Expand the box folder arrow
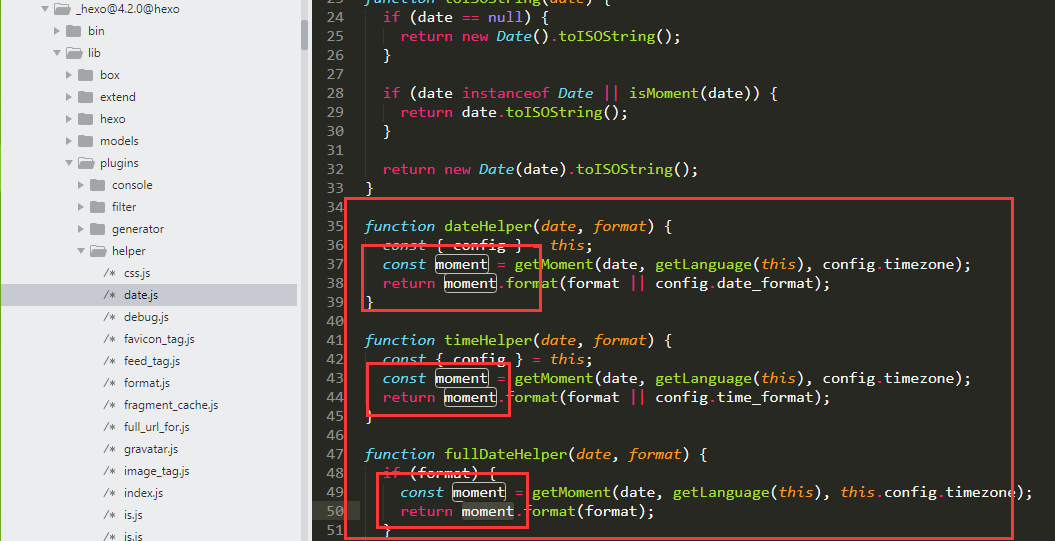The image size is (1055, 541). pos(69,75)
